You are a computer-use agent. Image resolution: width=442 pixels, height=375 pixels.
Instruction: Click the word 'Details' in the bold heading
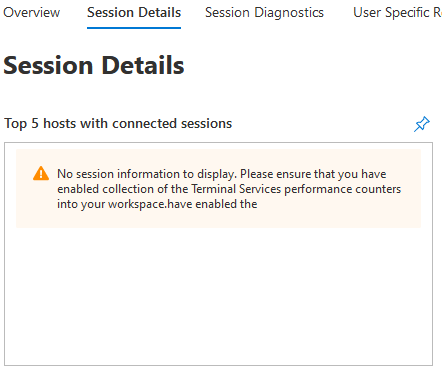[x=143, y=65]
